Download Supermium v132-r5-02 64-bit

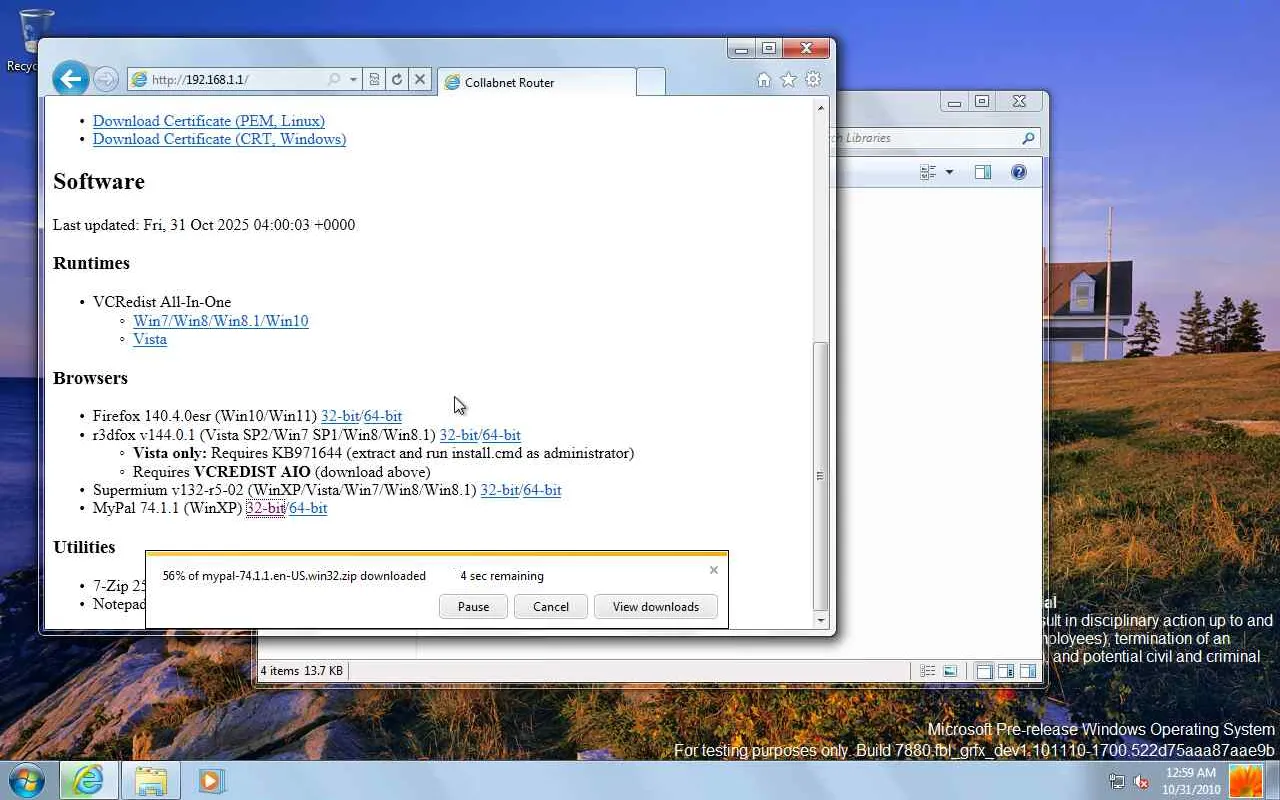pyautogui.click(x=542, y=490)
